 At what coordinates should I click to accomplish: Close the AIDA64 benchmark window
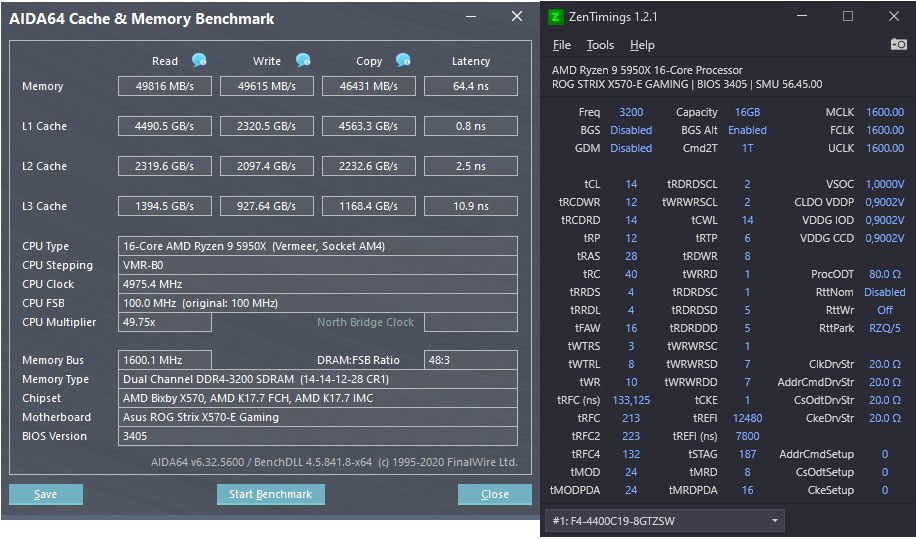coord(517,16)
